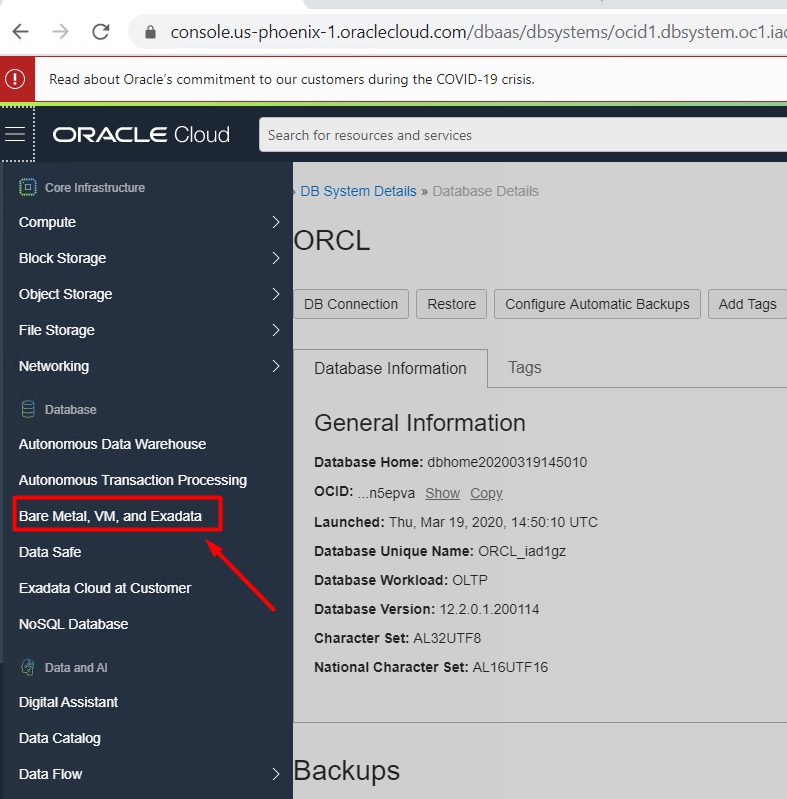This screenshot has width=787, height=799.
Task: Open Data Catalog menu item
Action: 60,738
